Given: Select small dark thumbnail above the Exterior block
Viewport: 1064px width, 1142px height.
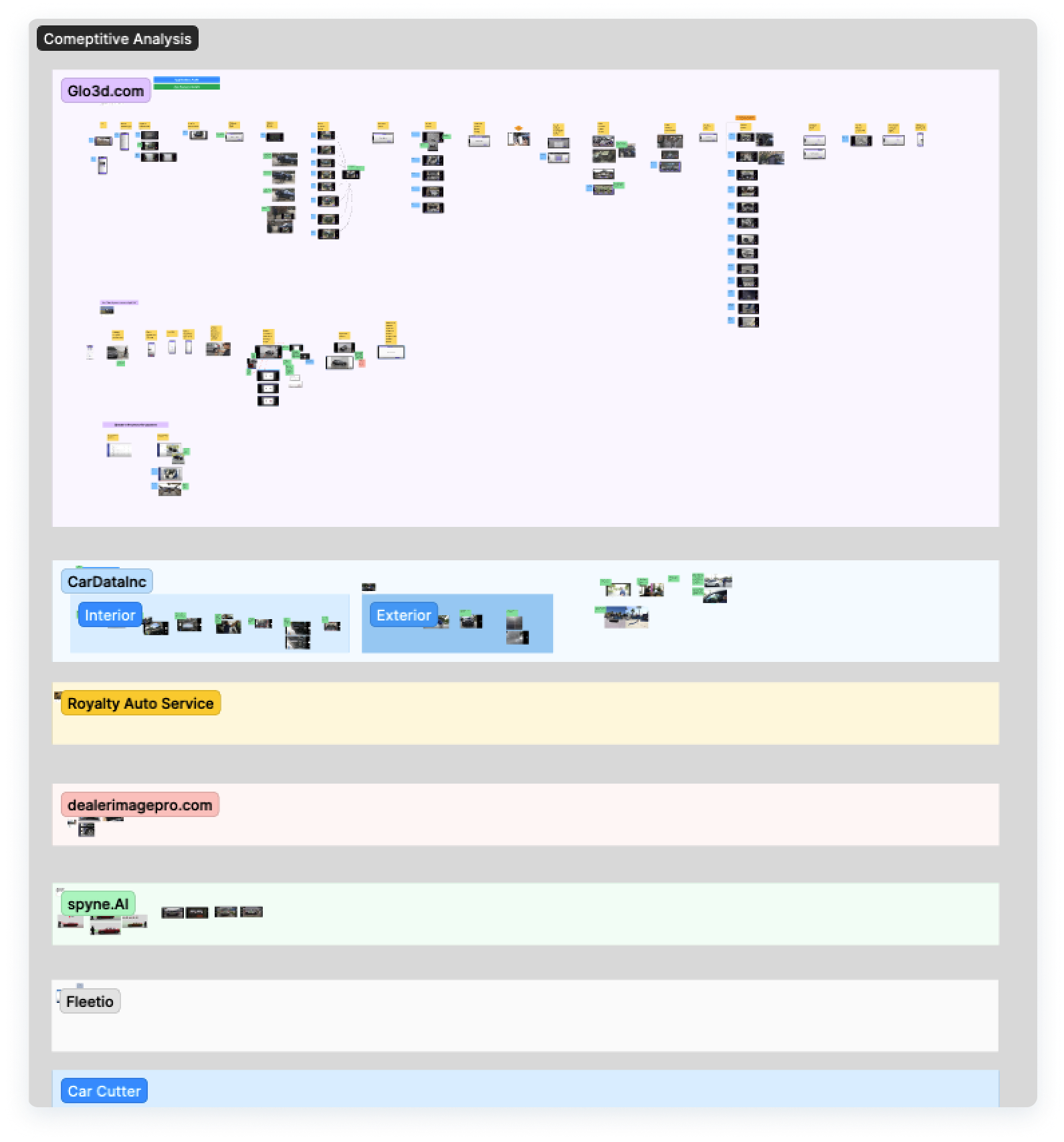Looking at the screenshot, I should (368, 587).
